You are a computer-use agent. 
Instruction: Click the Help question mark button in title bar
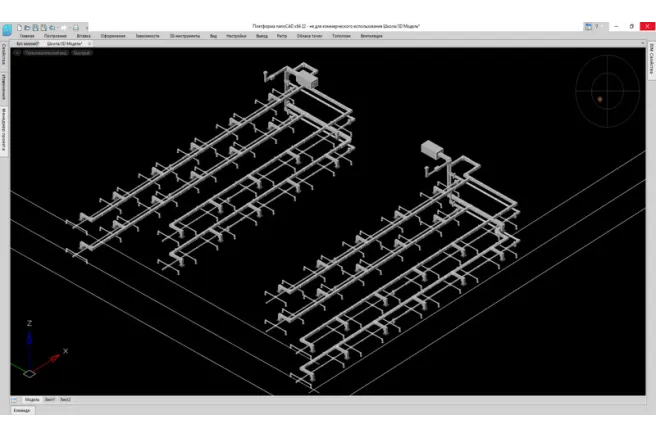pyautogui.click(x=596, y=27)
